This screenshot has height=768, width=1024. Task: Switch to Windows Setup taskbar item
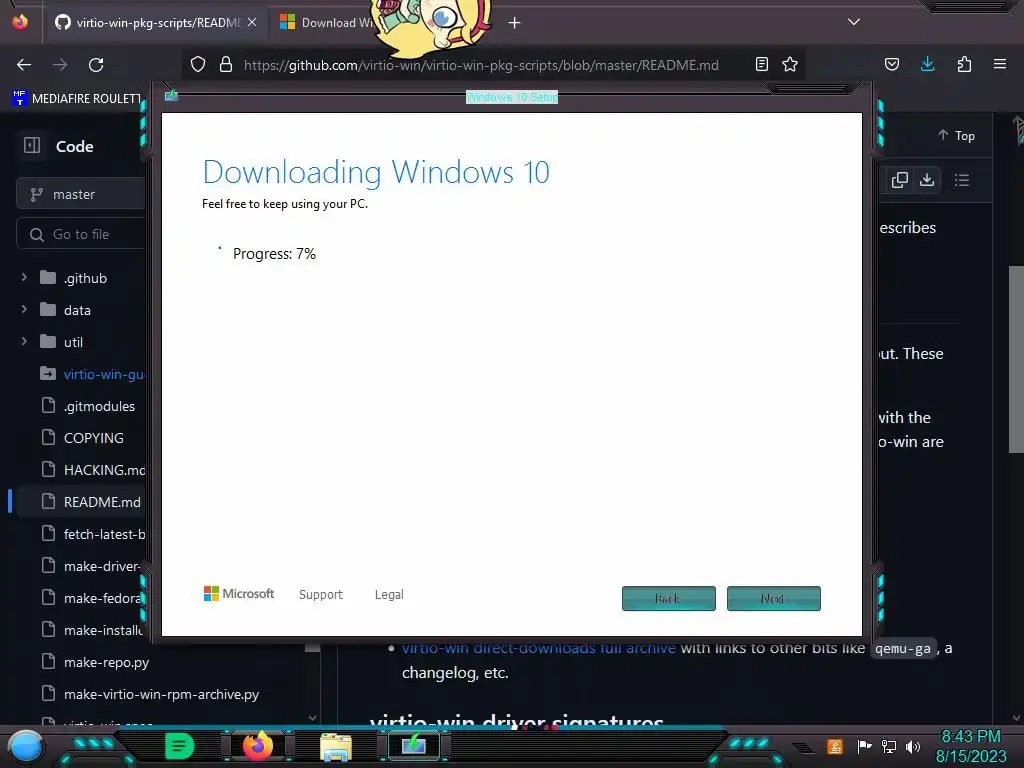click(414, 746)
